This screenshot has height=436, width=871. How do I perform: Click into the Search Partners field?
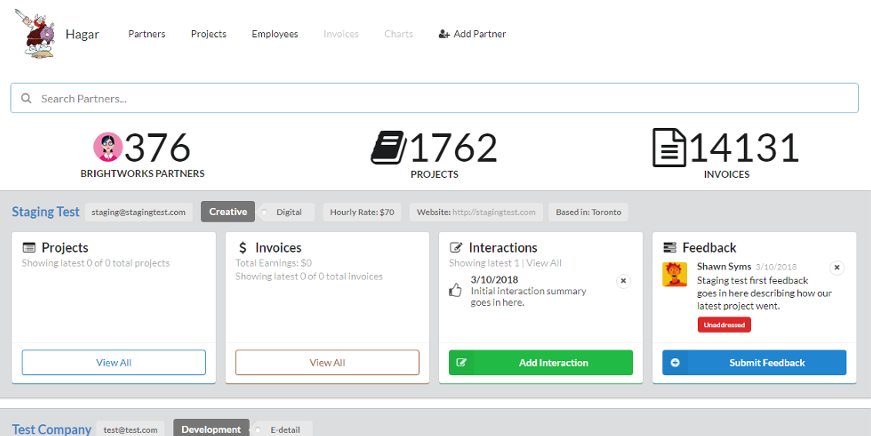[440, 99]
